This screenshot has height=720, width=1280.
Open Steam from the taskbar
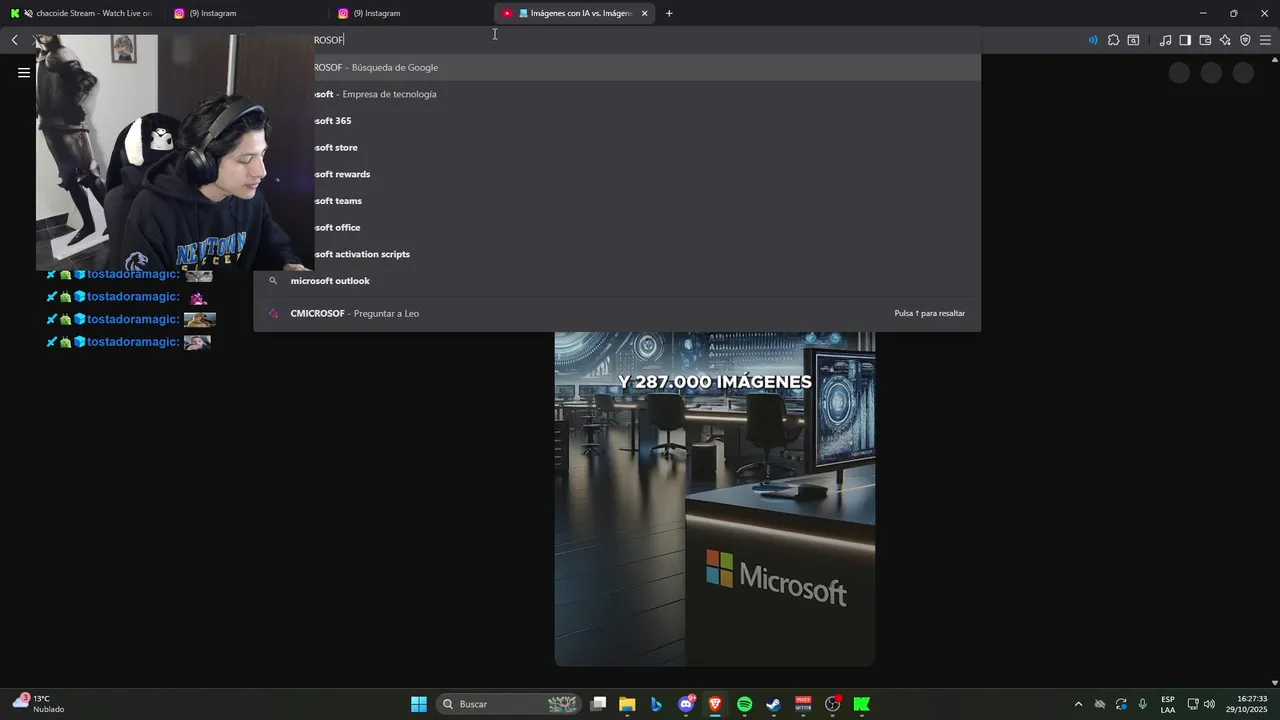(x=773, y=704)
